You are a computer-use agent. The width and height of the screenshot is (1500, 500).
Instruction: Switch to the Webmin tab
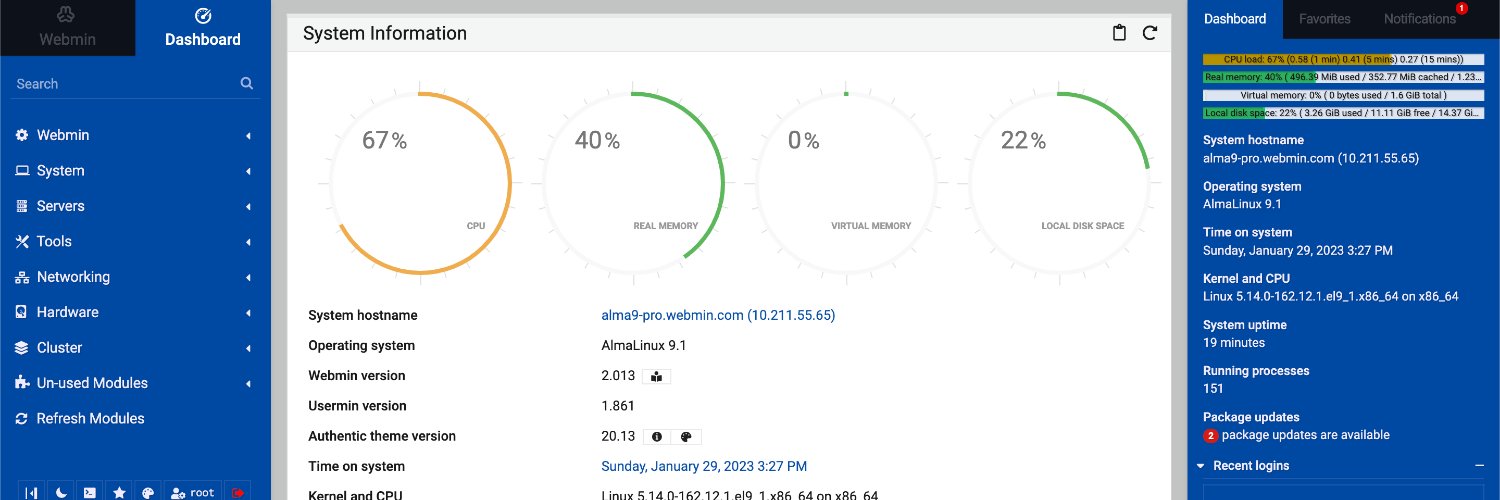click(x=67, y=28)
